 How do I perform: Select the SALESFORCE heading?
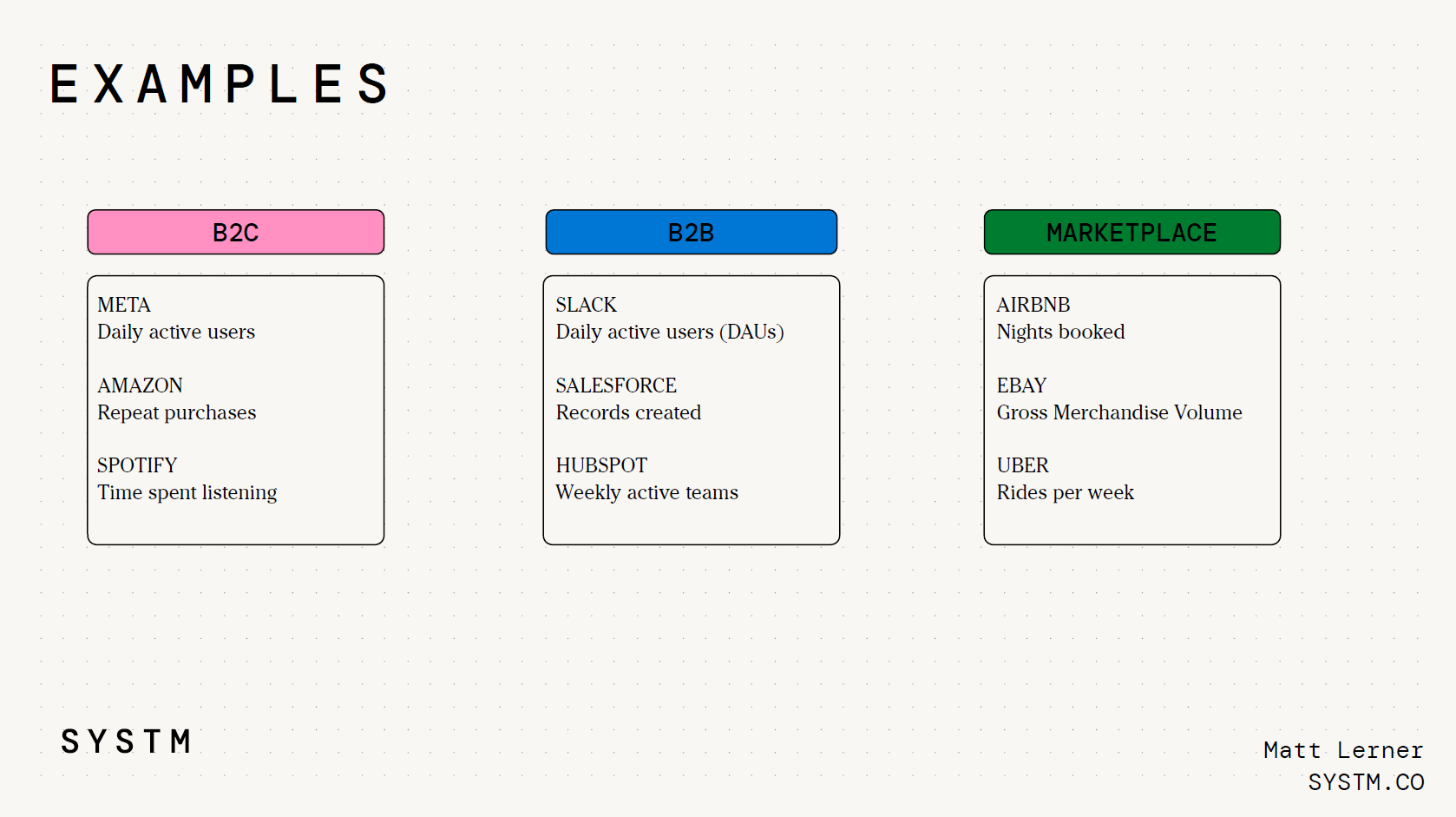click(x=616, y=385)
